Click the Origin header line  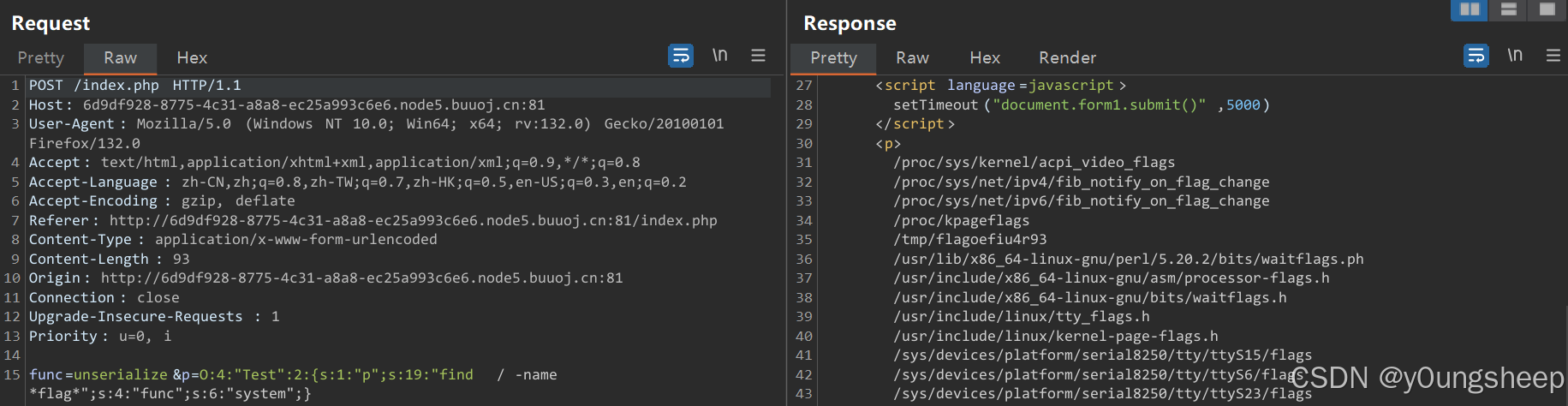(326, 278)
